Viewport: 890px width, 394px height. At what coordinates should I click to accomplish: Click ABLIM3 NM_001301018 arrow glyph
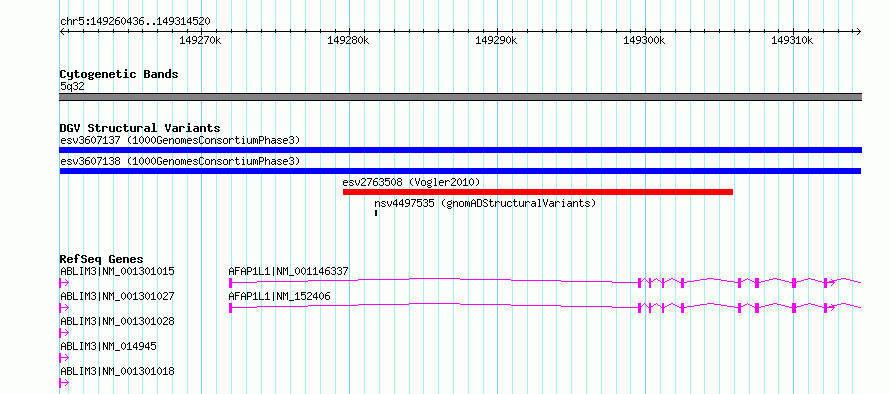[64, 383]
